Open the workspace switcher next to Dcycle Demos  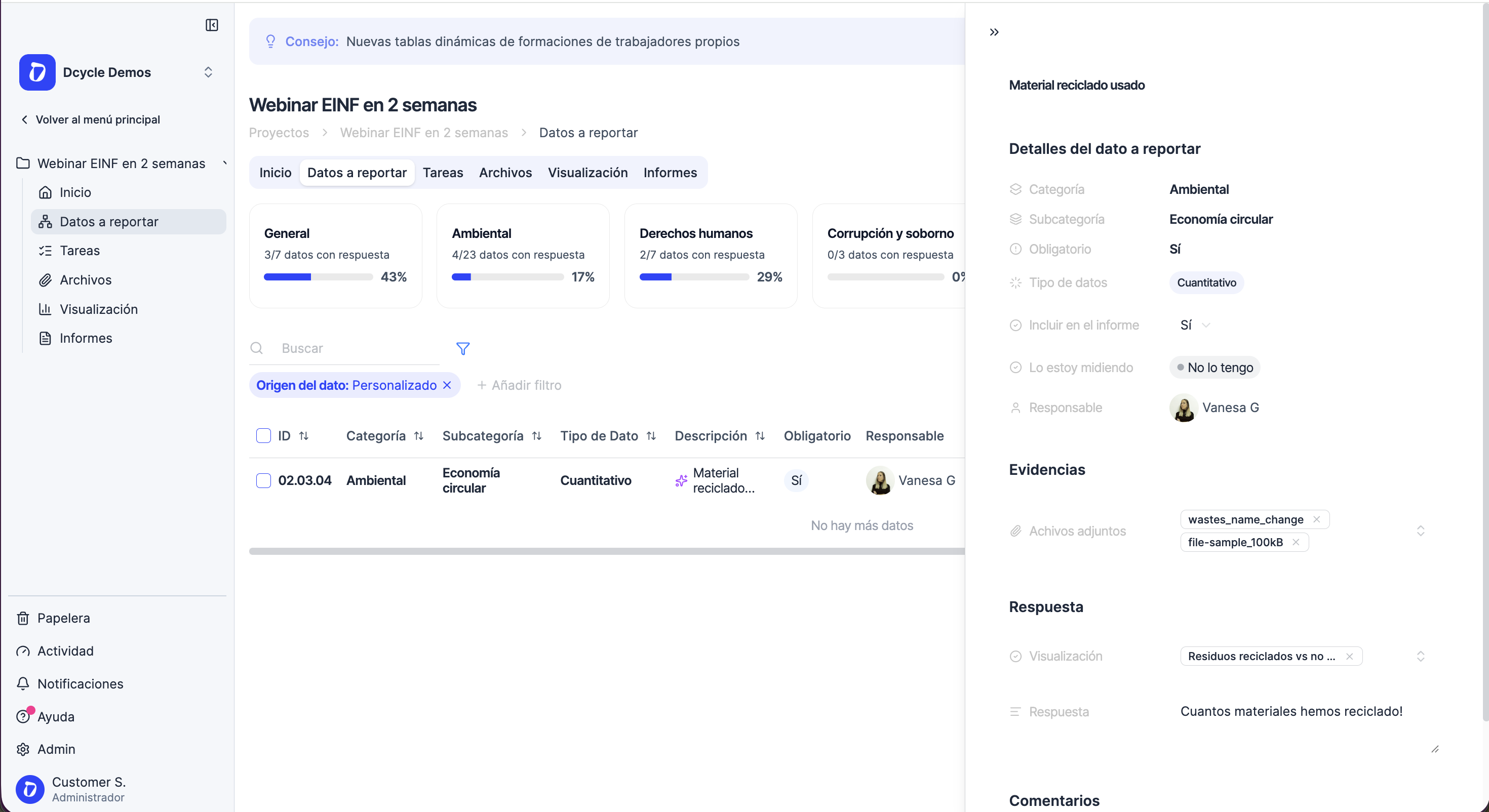[x=208, y=72]
